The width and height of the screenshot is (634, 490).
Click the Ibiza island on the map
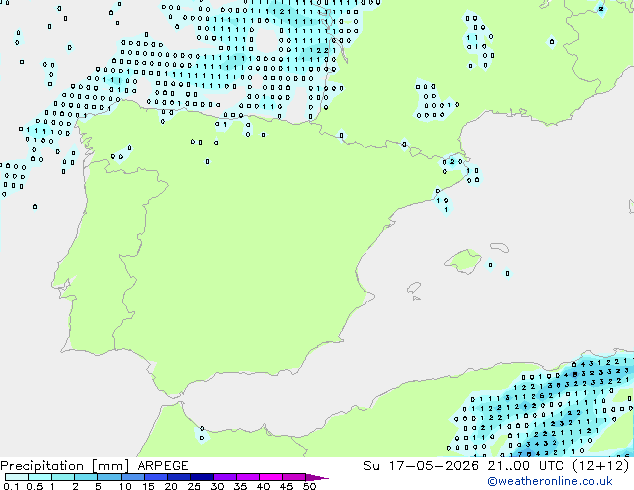pos(414,288)
